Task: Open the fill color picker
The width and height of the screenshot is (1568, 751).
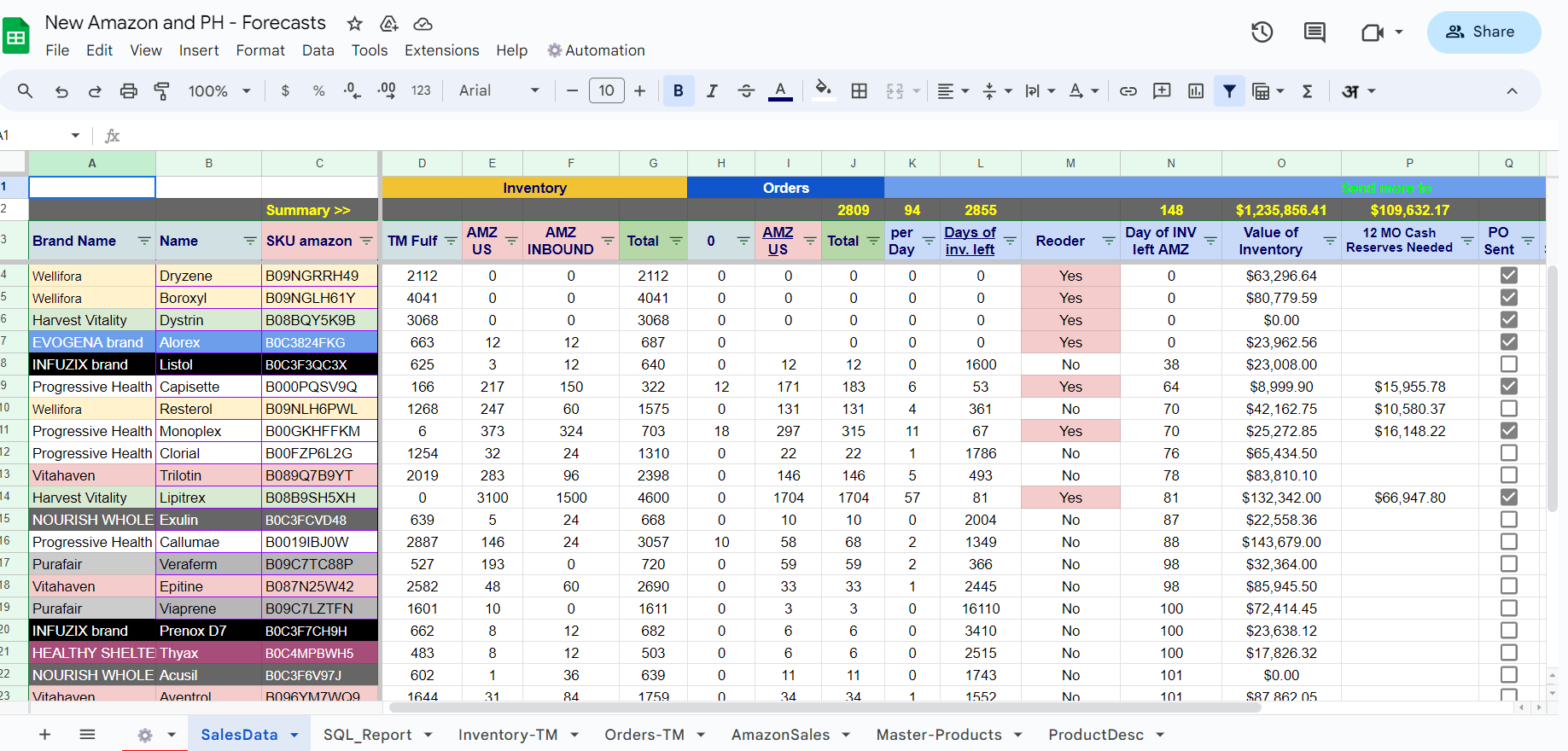Action: coord(823,90)
